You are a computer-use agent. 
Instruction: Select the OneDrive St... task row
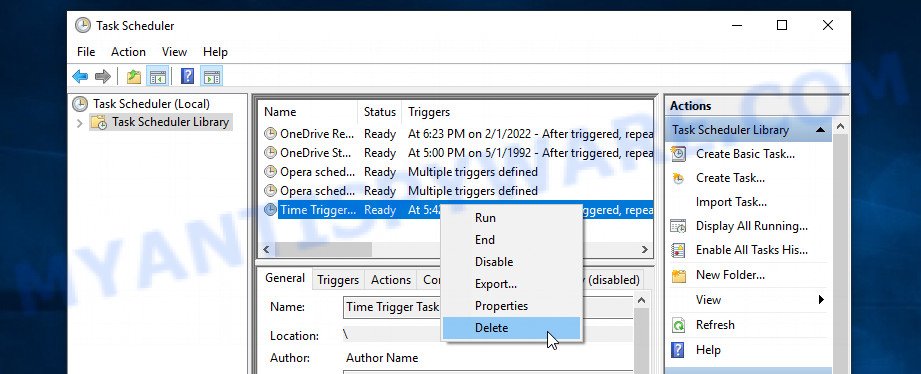(457, 153)
